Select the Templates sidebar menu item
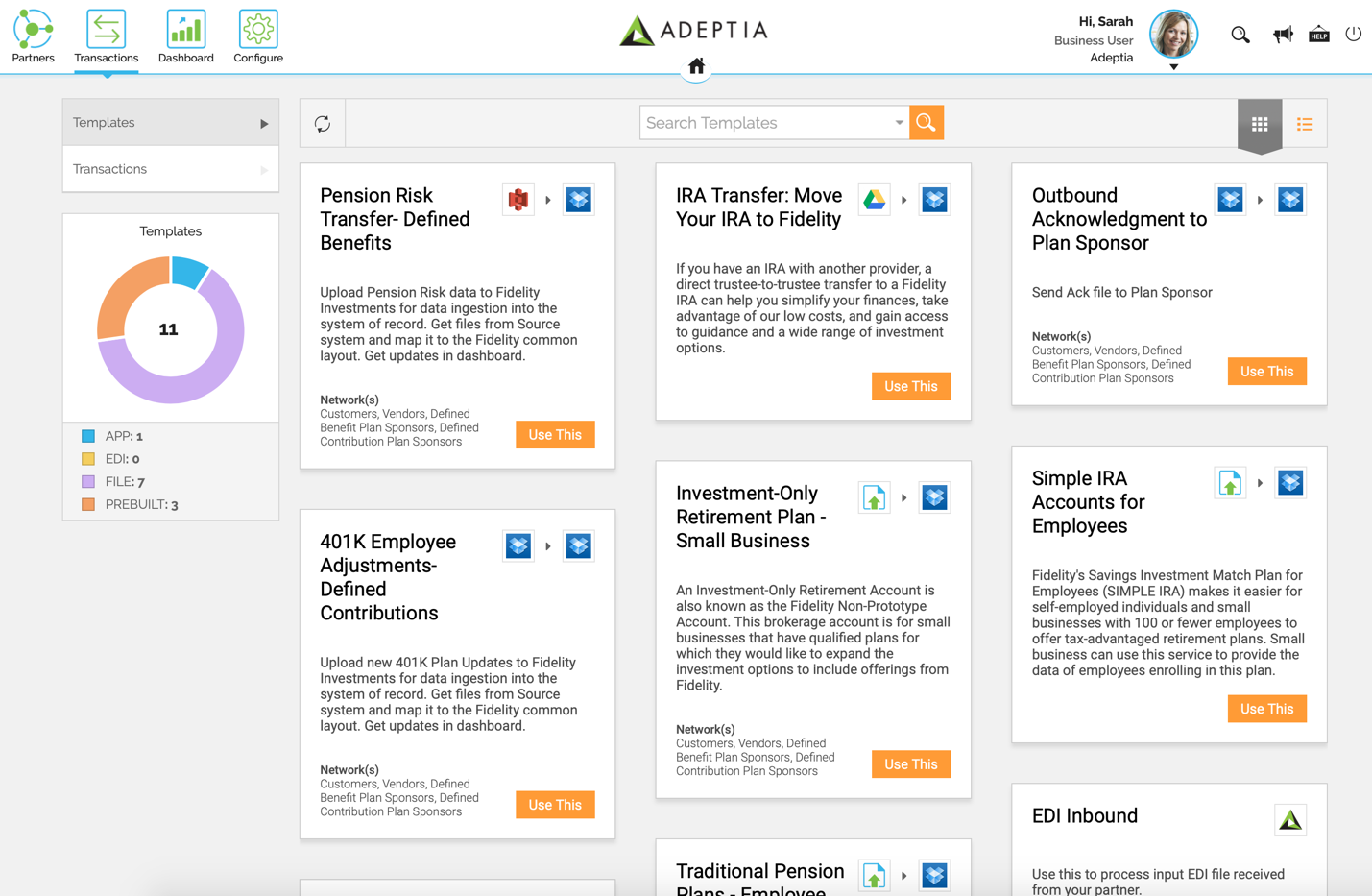 click(x=171, y=123)
